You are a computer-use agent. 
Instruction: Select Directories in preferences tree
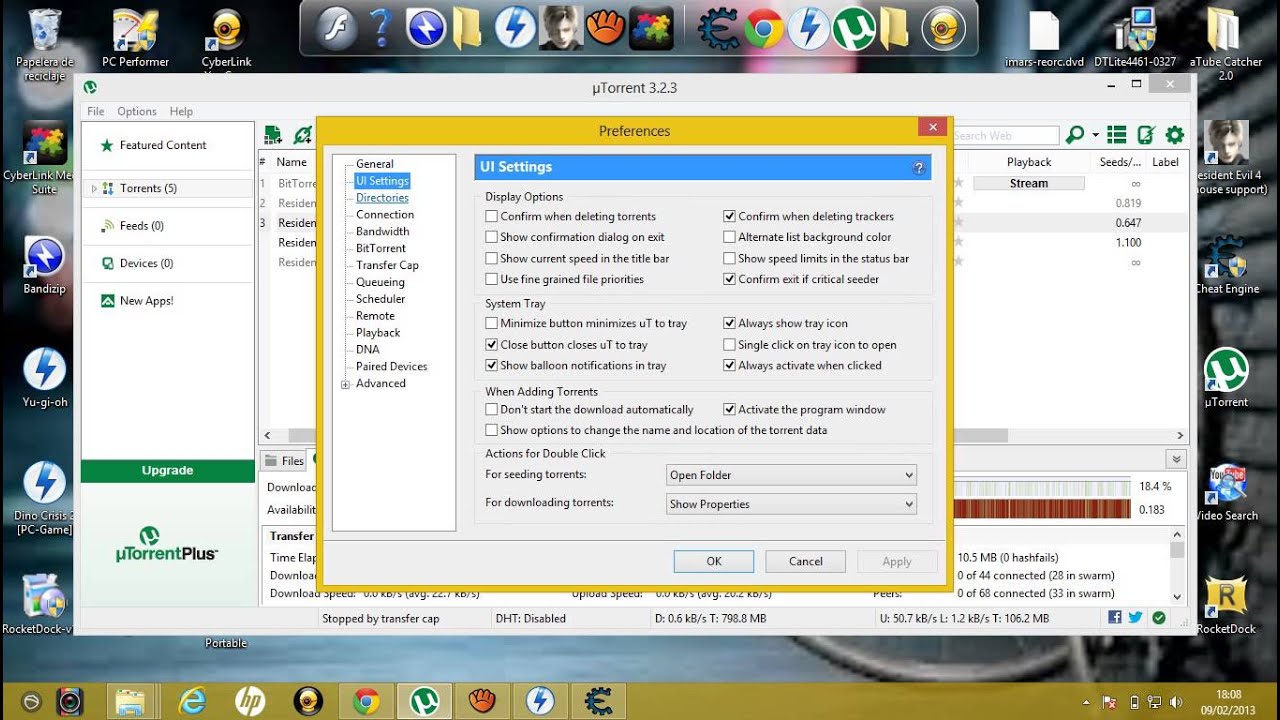click(x=382, y=198)
